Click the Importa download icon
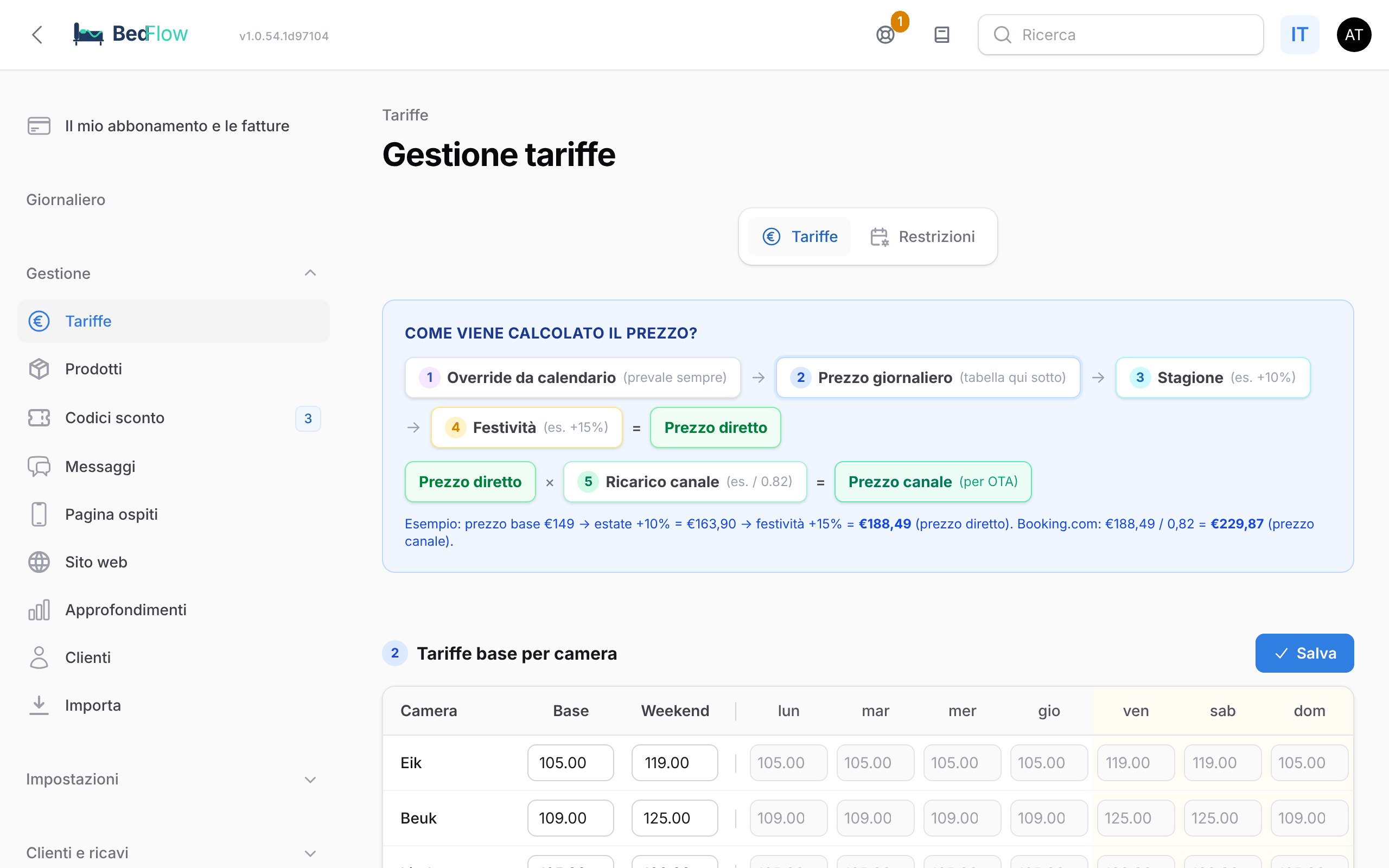 39,705
